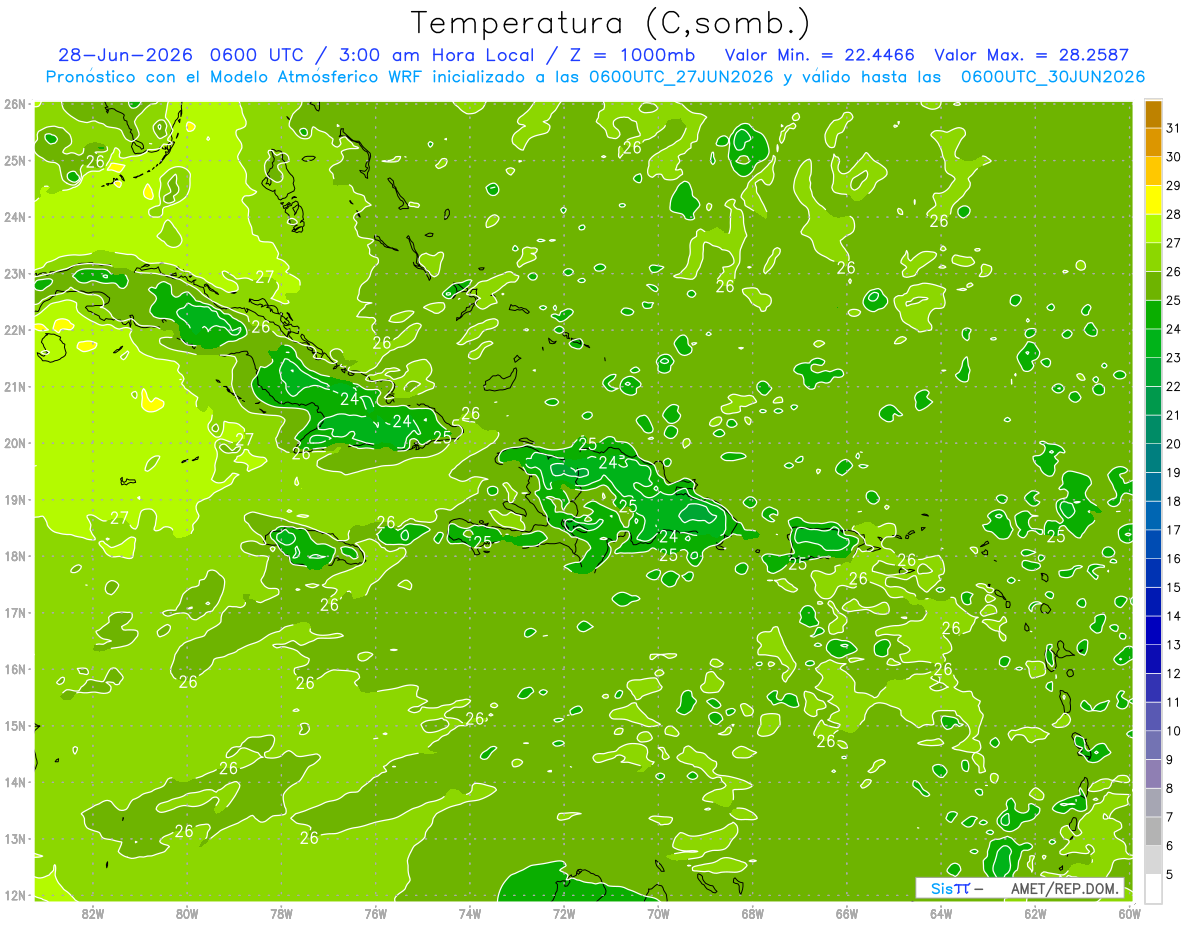Pick the yellow swatch between 28 and 29
1200x927 pixels.
point(1153,200)
